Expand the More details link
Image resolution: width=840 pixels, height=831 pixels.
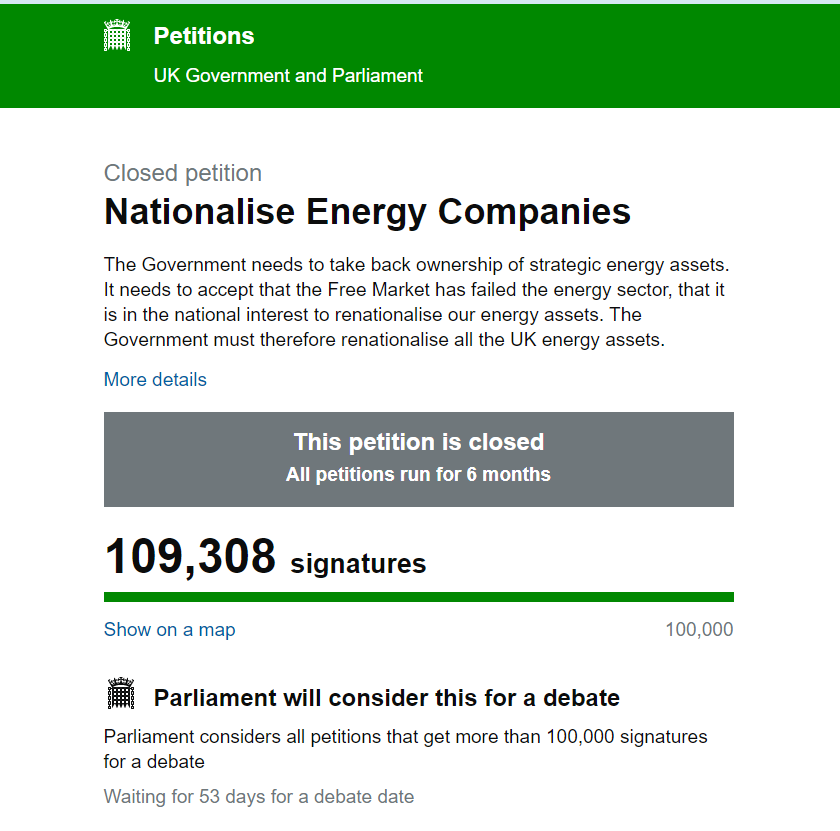coord(155,379)
